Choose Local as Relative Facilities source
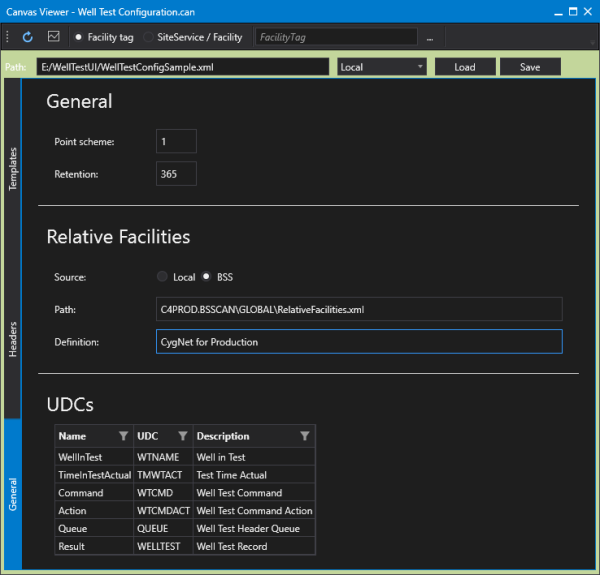The width and height of the screenshot is (600, 575). tap(162, 276)
